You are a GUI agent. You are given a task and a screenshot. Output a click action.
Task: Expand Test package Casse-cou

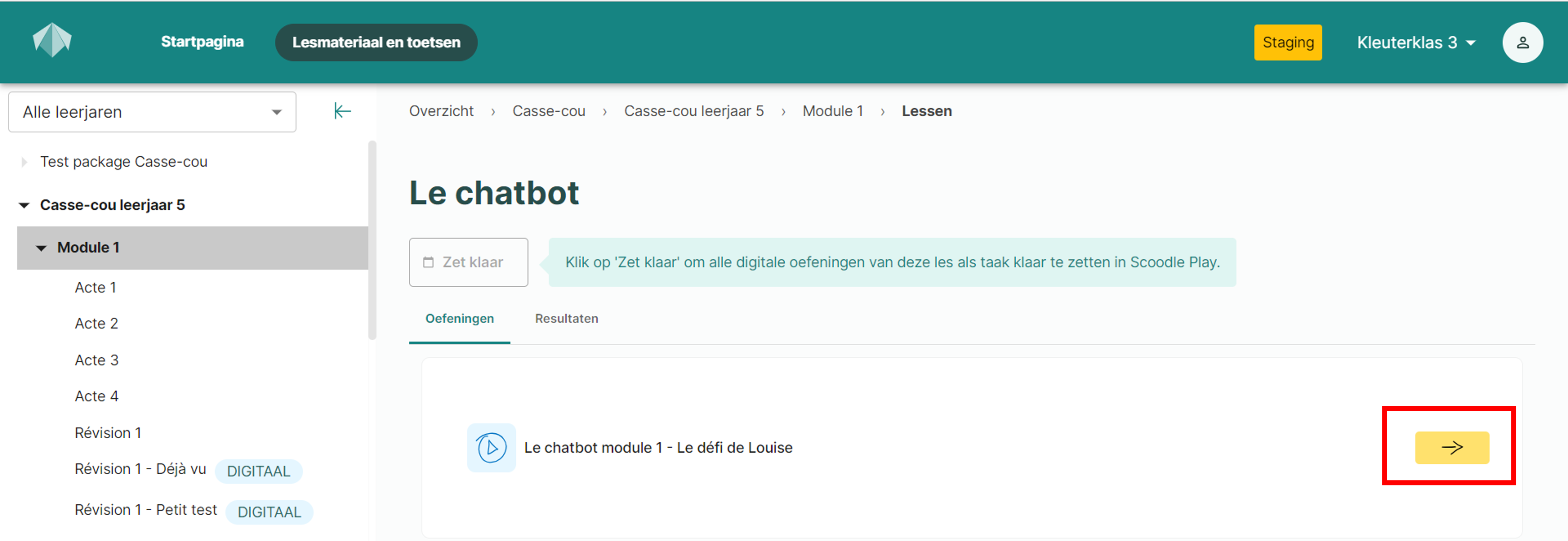click(x=24, y=162)
